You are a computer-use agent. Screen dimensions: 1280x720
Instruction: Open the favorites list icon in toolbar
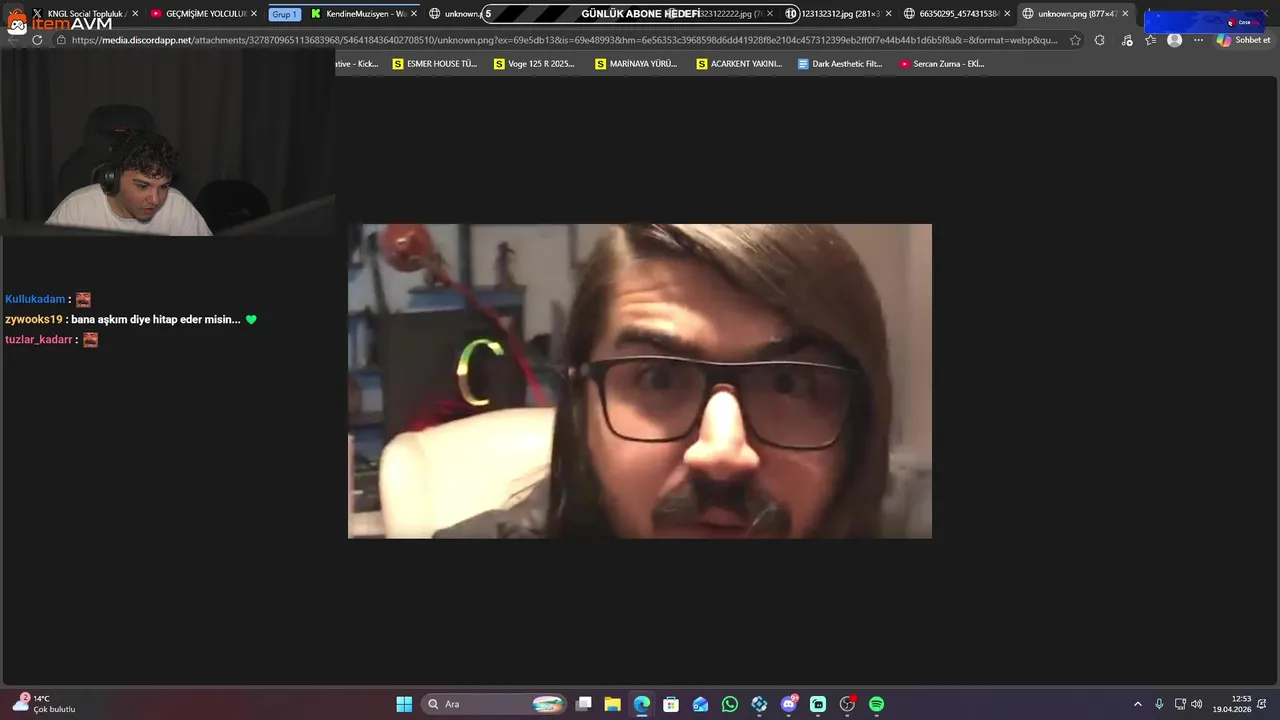[x=1150, y=40]
